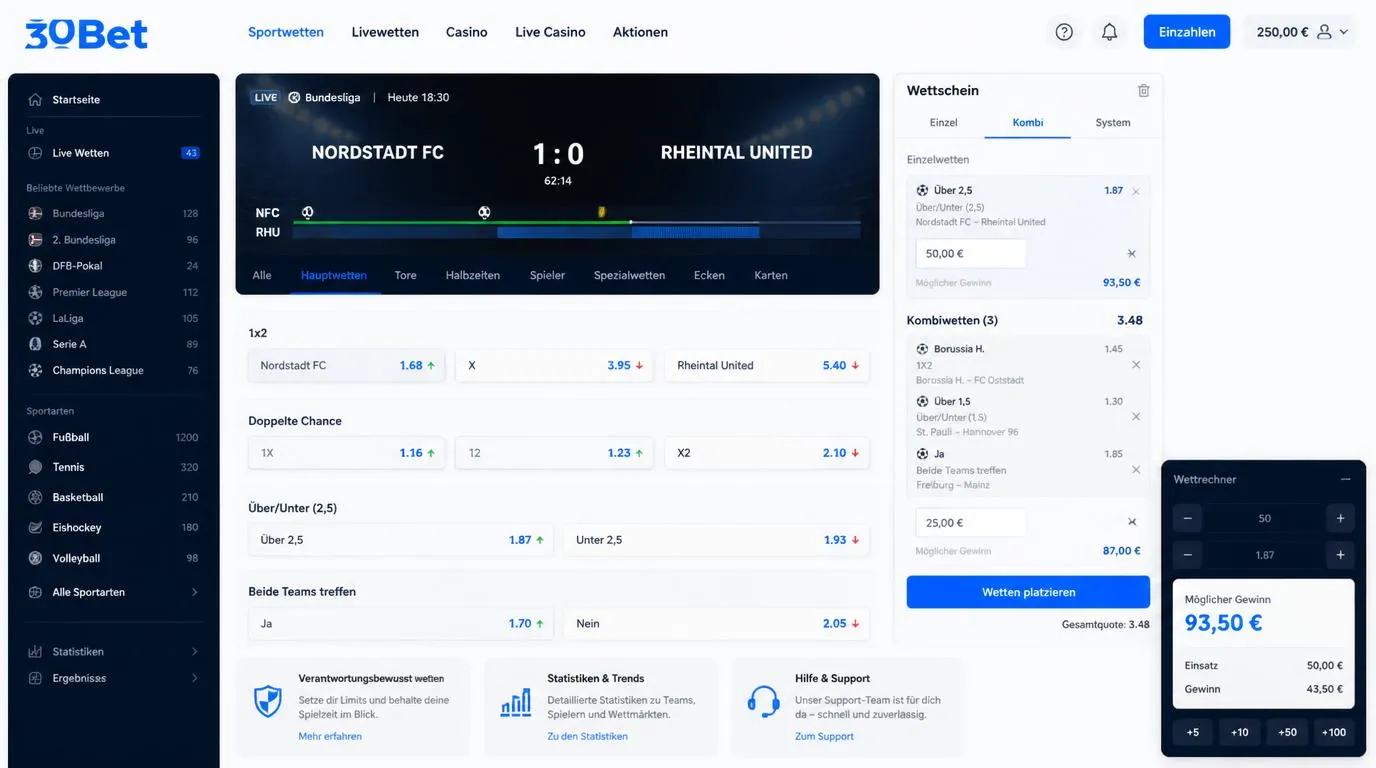The image size is (1376, 768).
Task: Remove Über 1,5 selection from betslip
Action: 1136,417
